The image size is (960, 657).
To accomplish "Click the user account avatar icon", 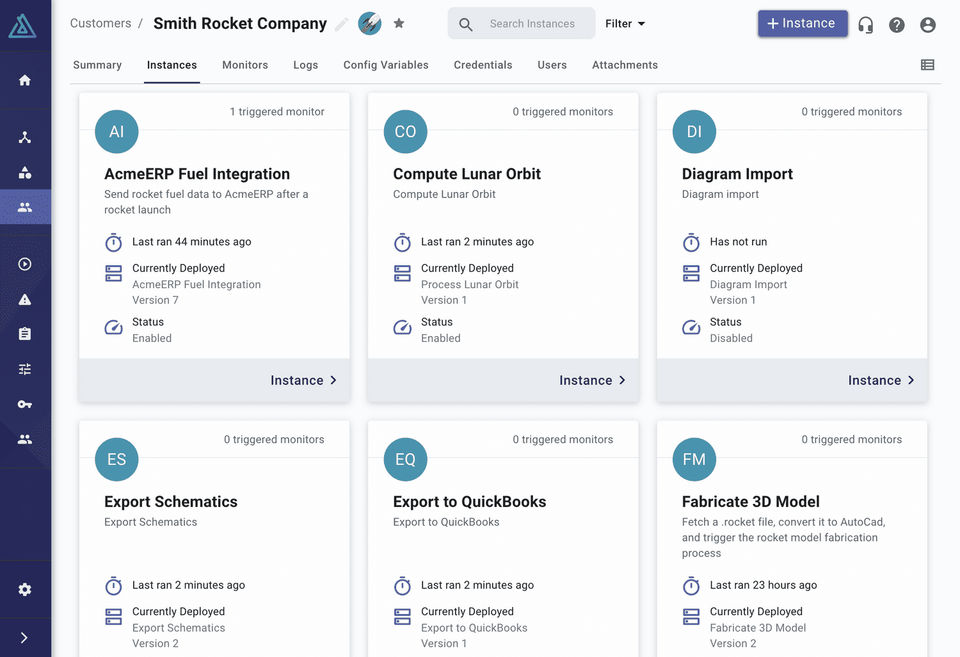I will click(x=928, y=24).
